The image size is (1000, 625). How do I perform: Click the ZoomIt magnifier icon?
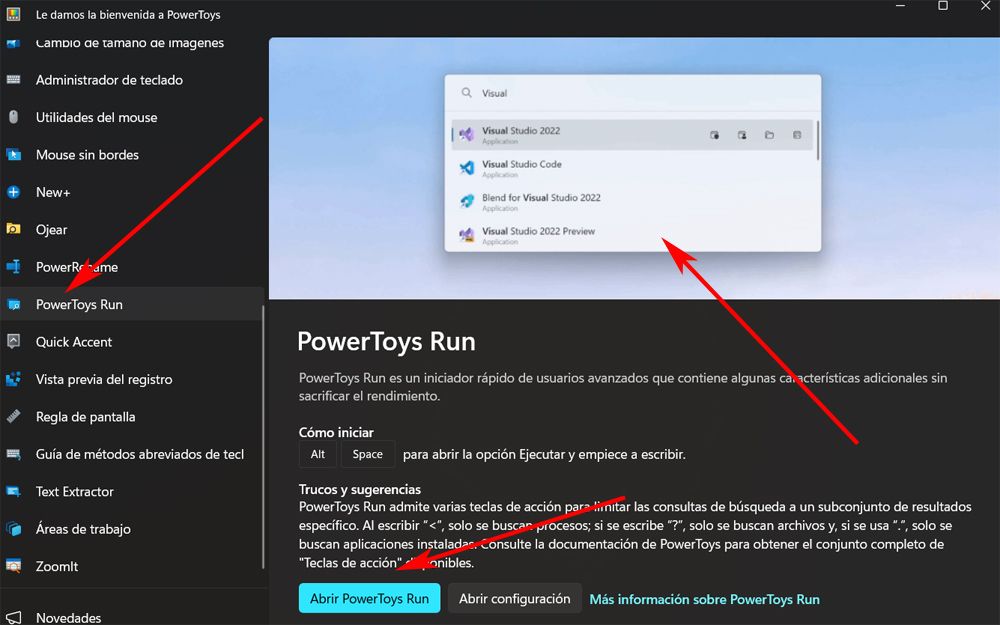tap(14, 566)
